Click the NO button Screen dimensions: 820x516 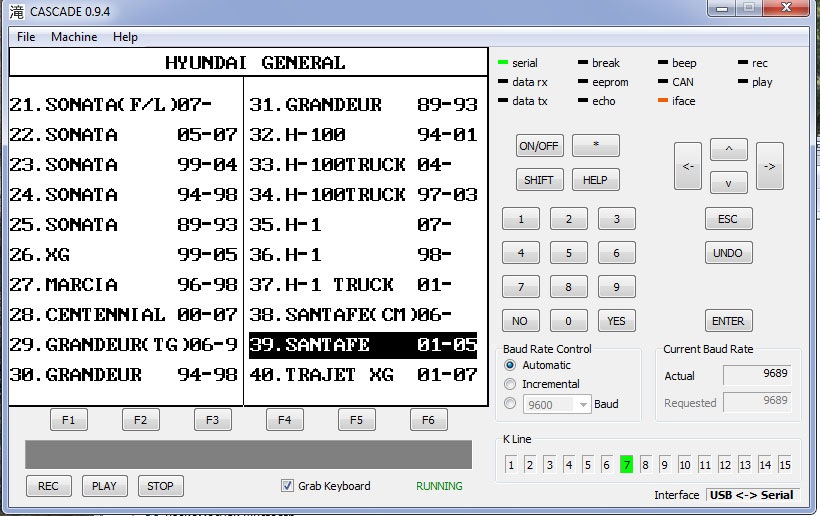(520, 321)
